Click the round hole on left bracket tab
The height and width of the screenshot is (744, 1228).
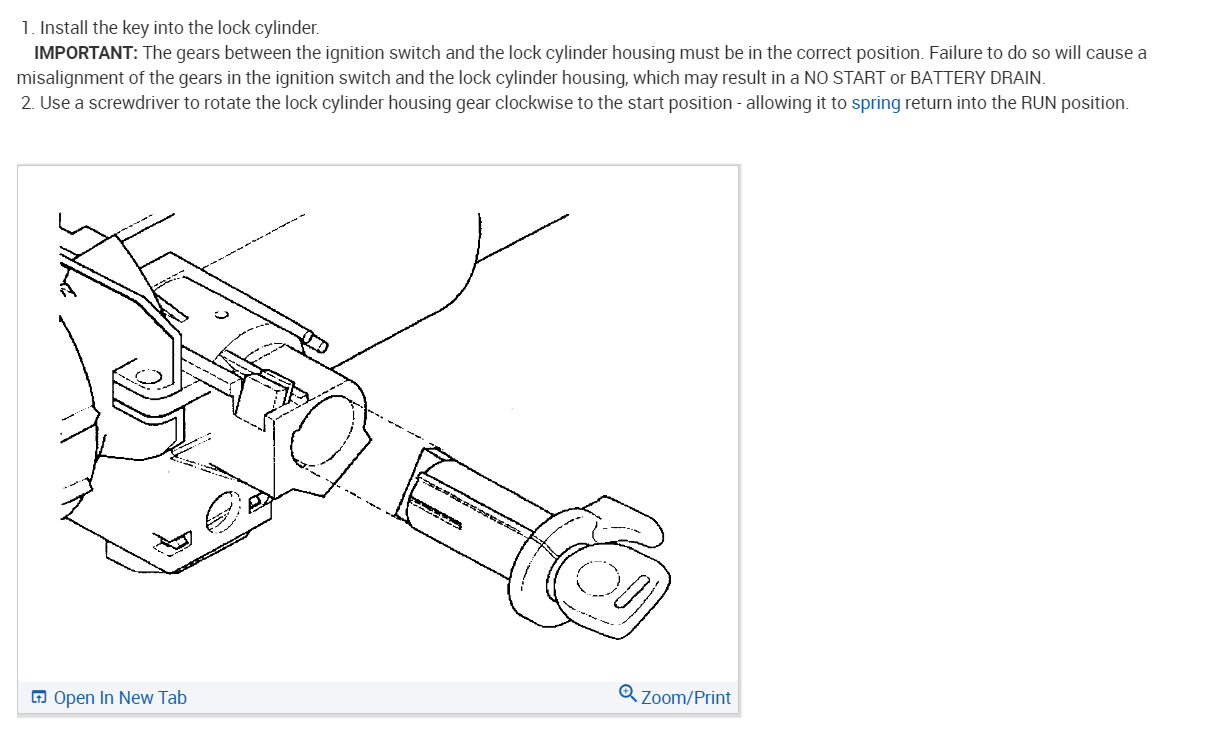[149, 377]
